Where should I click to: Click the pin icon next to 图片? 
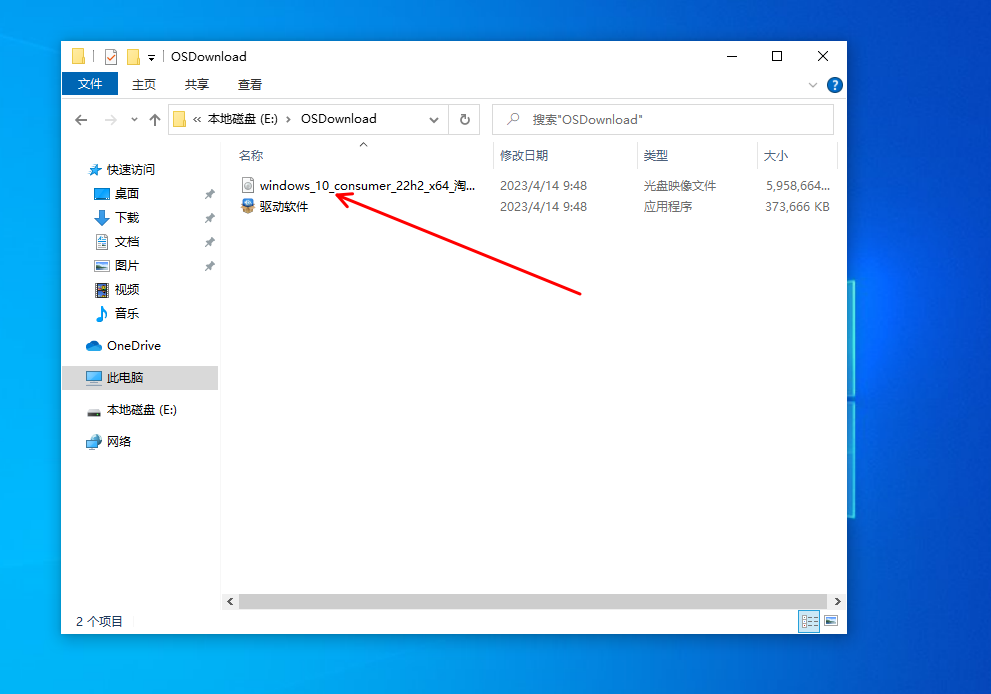pyautogui.click(x=209, y=266)
